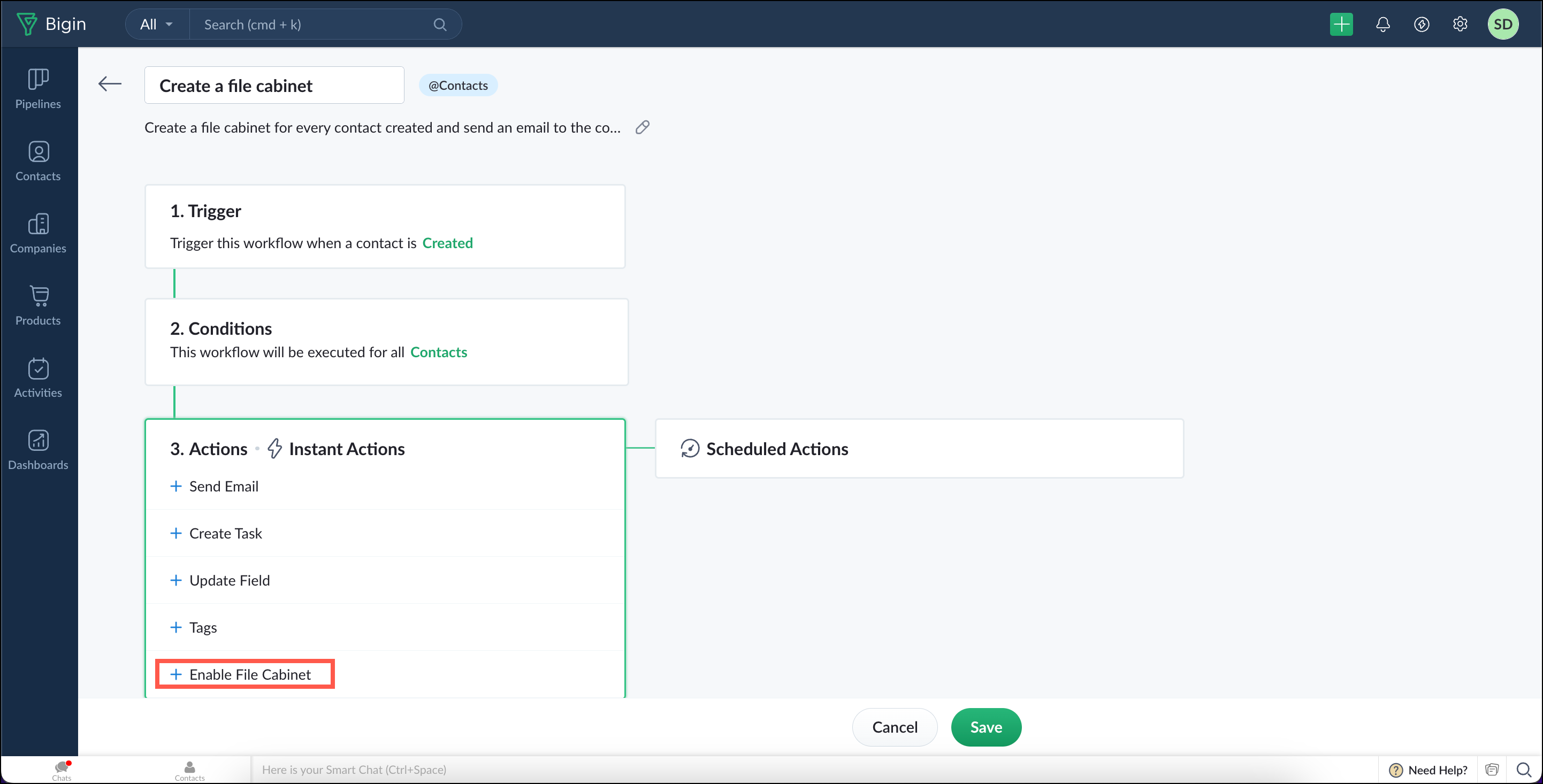
Task: Click the green plus quick-create button
Action: tap(1341, 25)
